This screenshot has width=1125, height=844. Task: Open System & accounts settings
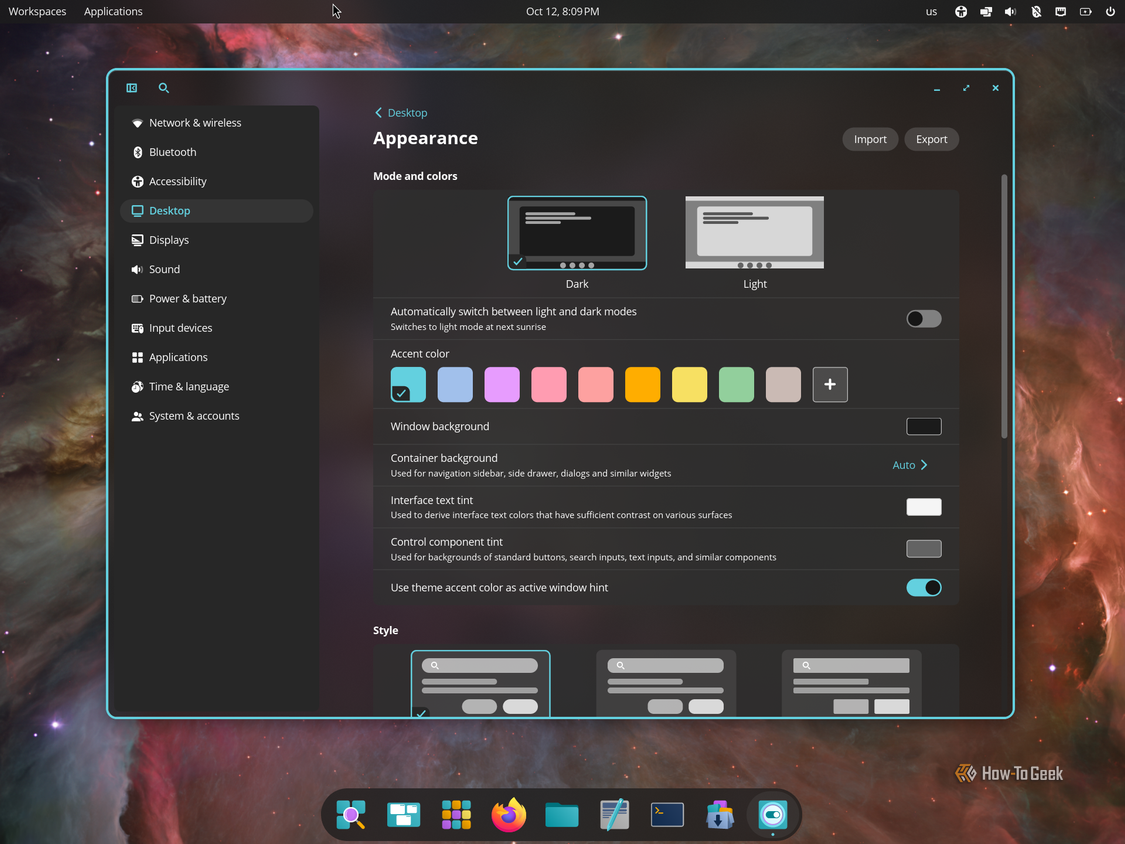tap(217, 416)
